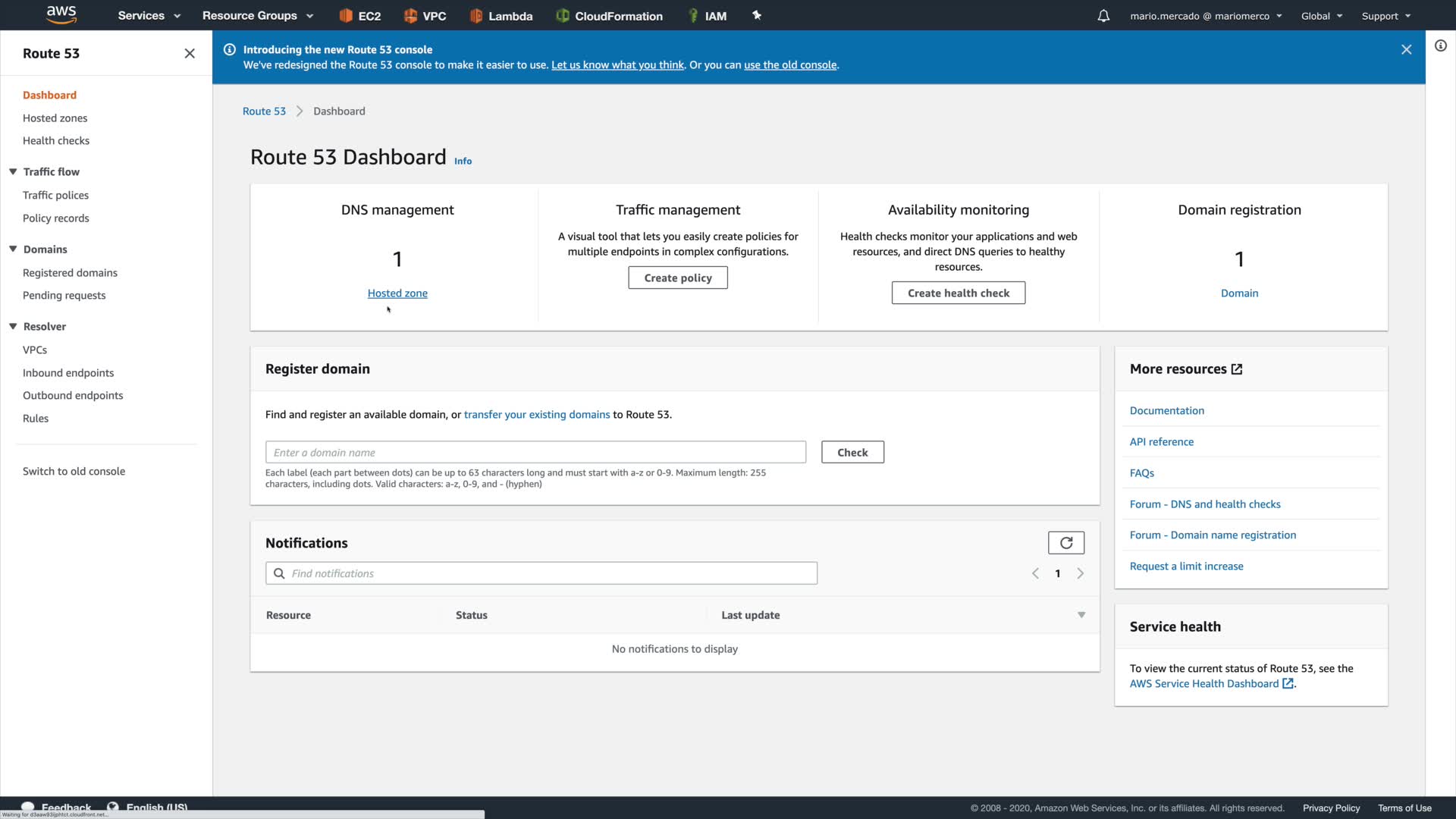This screenshot has height=819, width=1456.
Task: Click the pin favorites icon
Action: pyautogui.click(x=756, y=15)
